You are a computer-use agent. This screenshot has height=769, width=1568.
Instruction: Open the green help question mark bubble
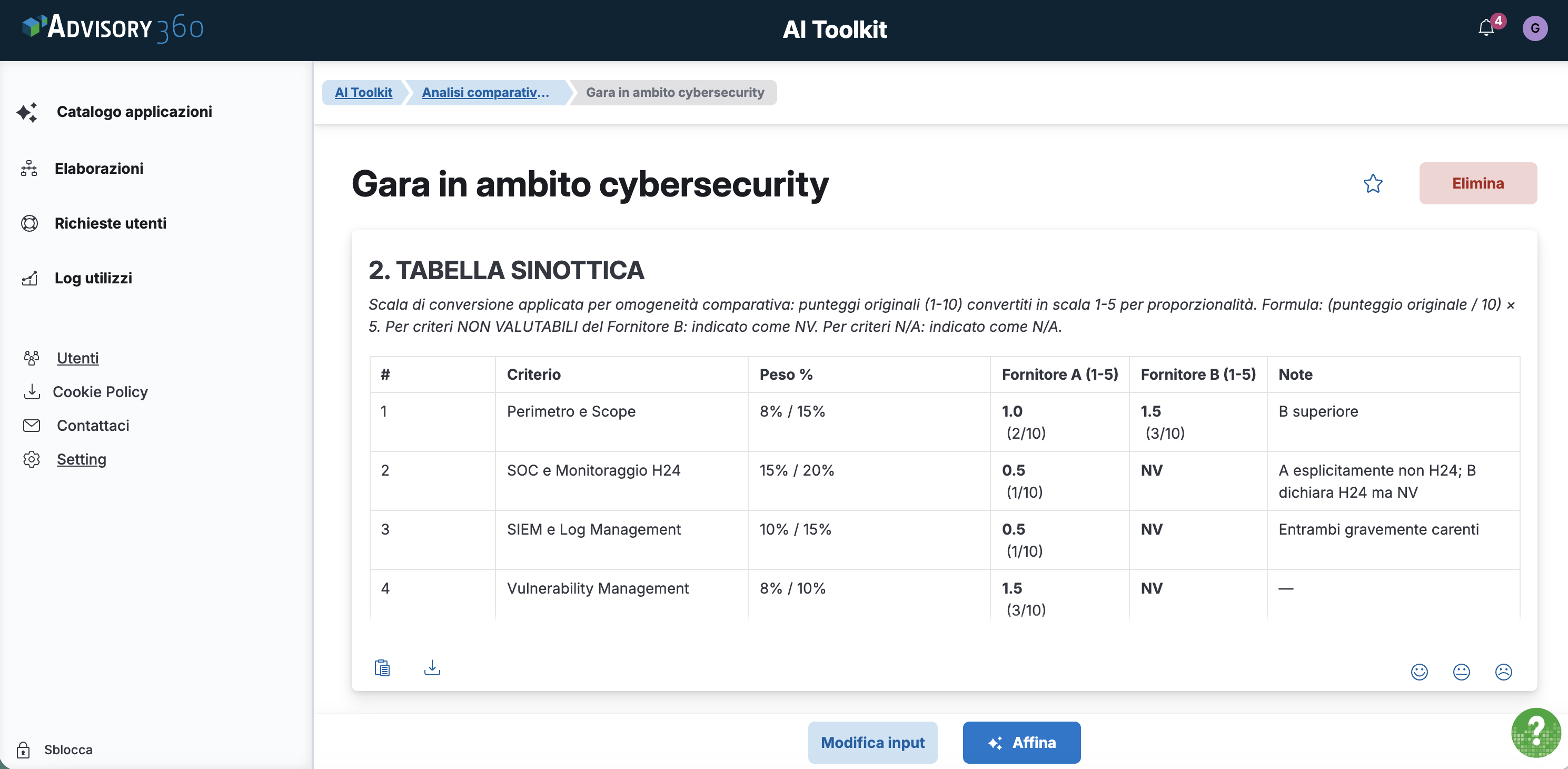point(1535,733)
